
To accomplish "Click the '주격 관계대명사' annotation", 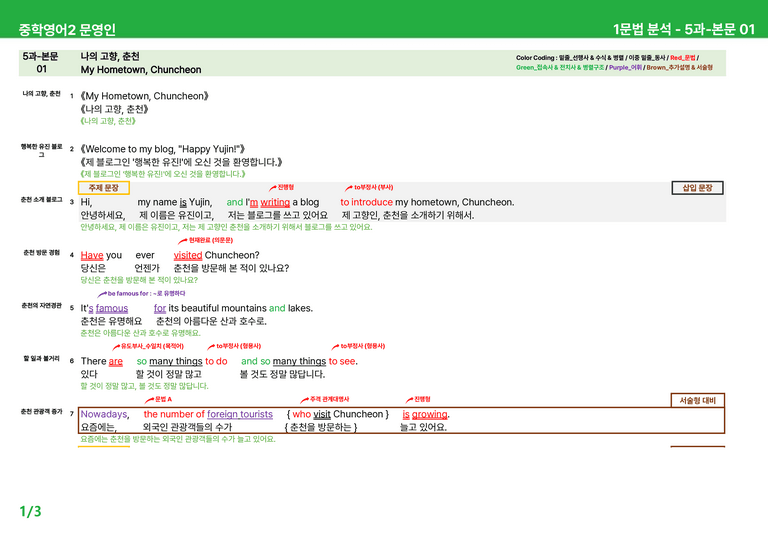I will (325, 399).
